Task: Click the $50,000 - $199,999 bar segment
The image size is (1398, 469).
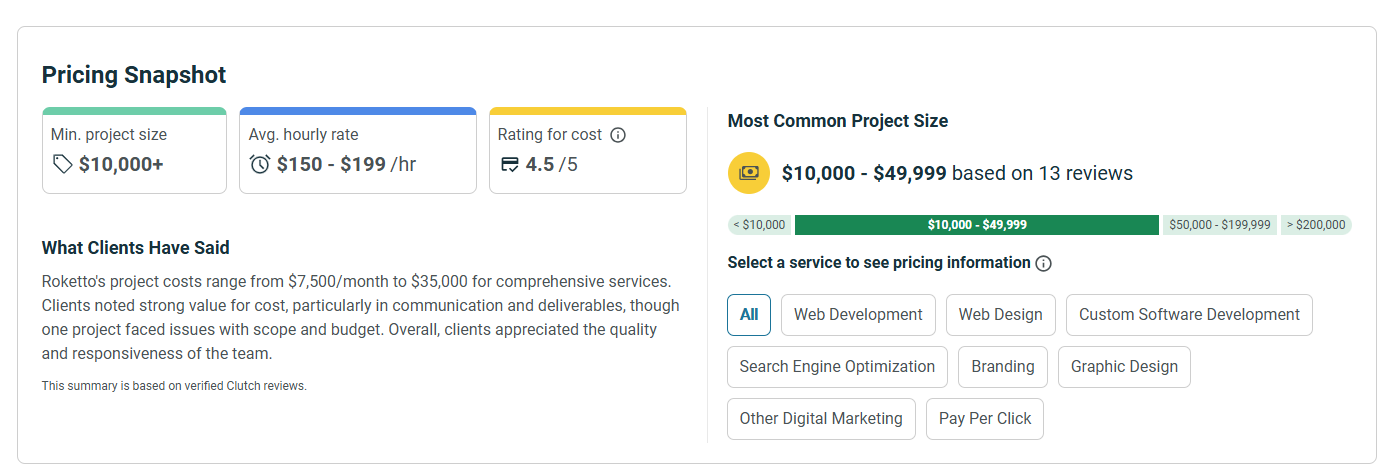Action: click(x=1219, y=225)
